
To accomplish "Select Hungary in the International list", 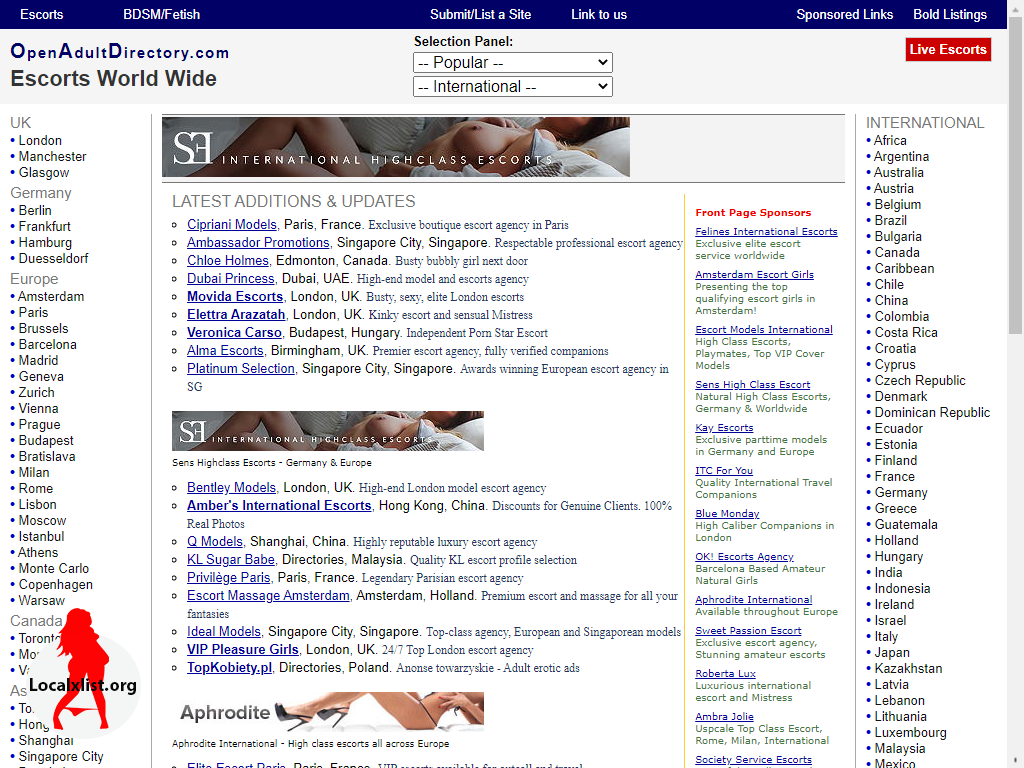I will tap(899, 556).
